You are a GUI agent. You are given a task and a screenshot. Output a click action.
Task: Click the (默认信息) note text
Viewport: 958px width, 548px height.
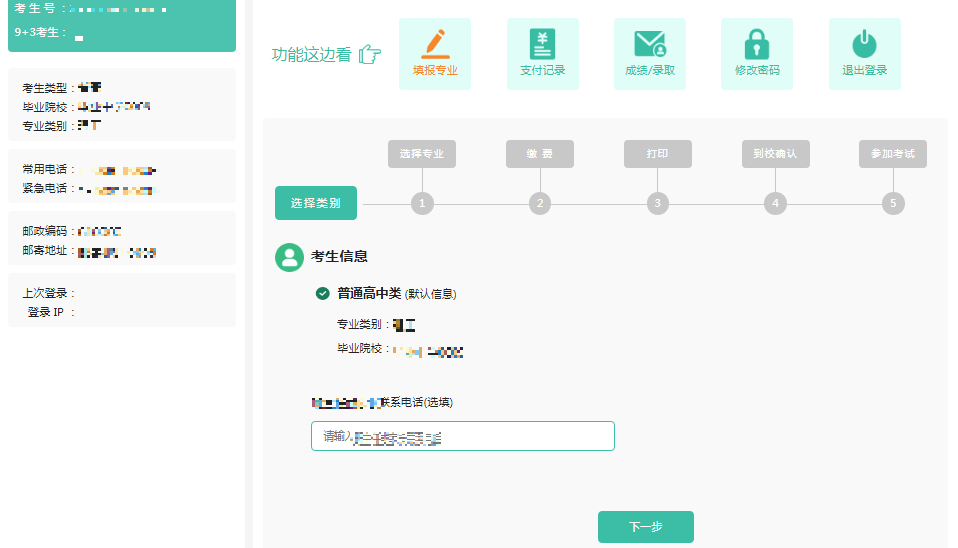click(x=431, y=294)
